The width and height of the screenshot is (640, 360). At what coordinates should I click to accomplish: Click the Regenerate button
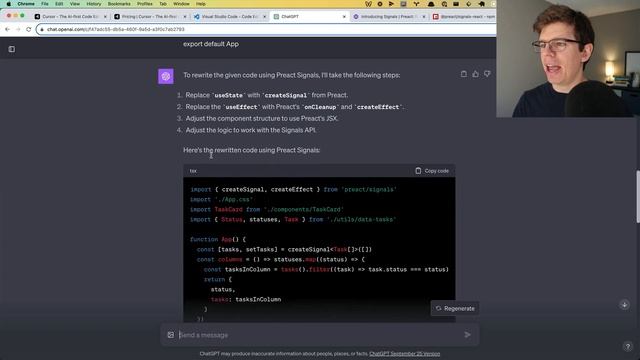pos(455,309)
